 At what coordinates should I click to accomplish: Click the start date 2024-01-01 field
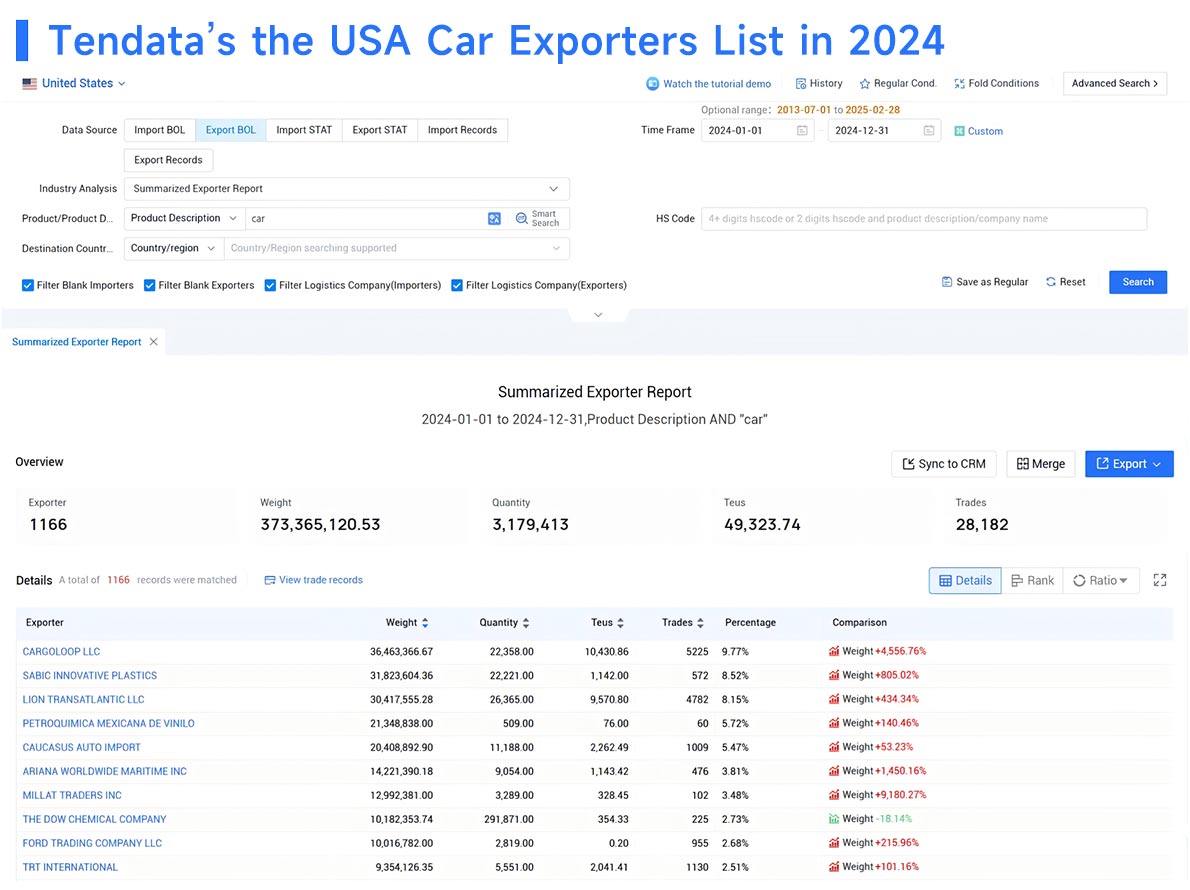[757, 131]
